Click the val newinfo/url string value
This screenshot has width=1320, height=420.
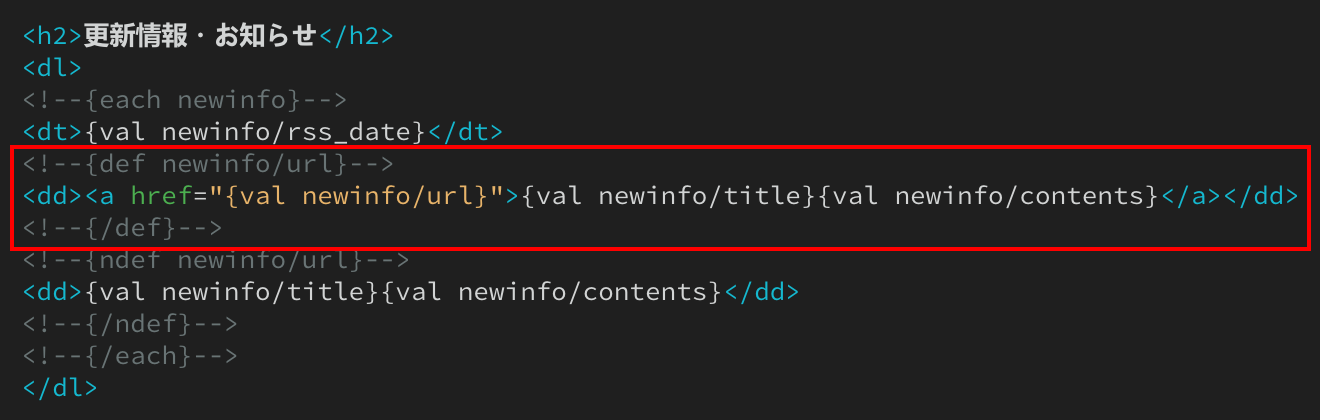click(356, 196)
